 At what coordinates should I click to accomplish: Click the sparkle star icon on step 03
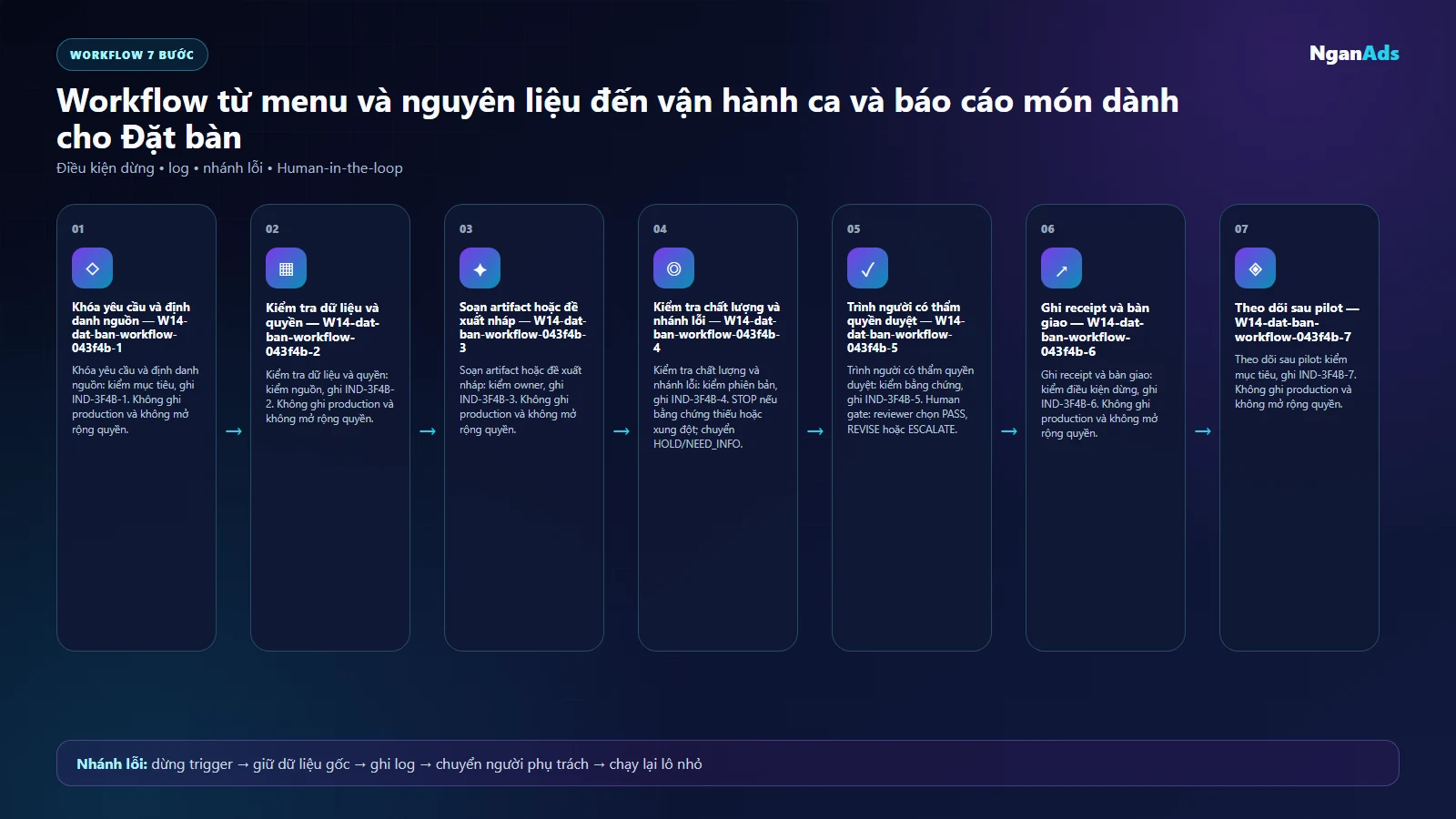pyautogui.click(x=480, y=268)
